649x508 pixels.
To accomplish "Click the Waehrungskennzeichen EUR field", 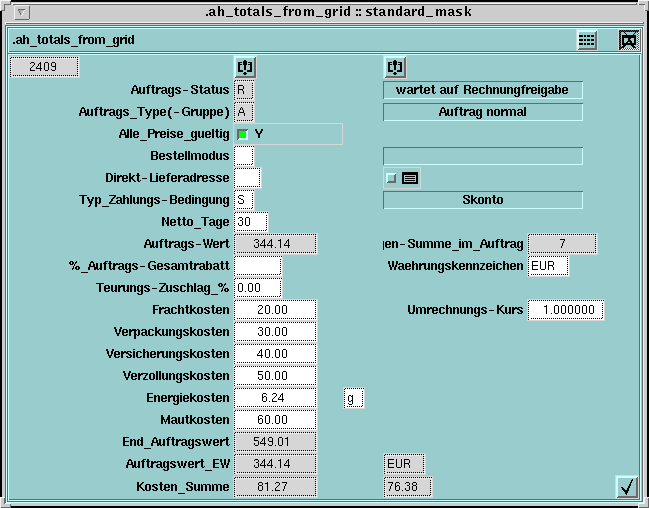I will tap(549, 266).
